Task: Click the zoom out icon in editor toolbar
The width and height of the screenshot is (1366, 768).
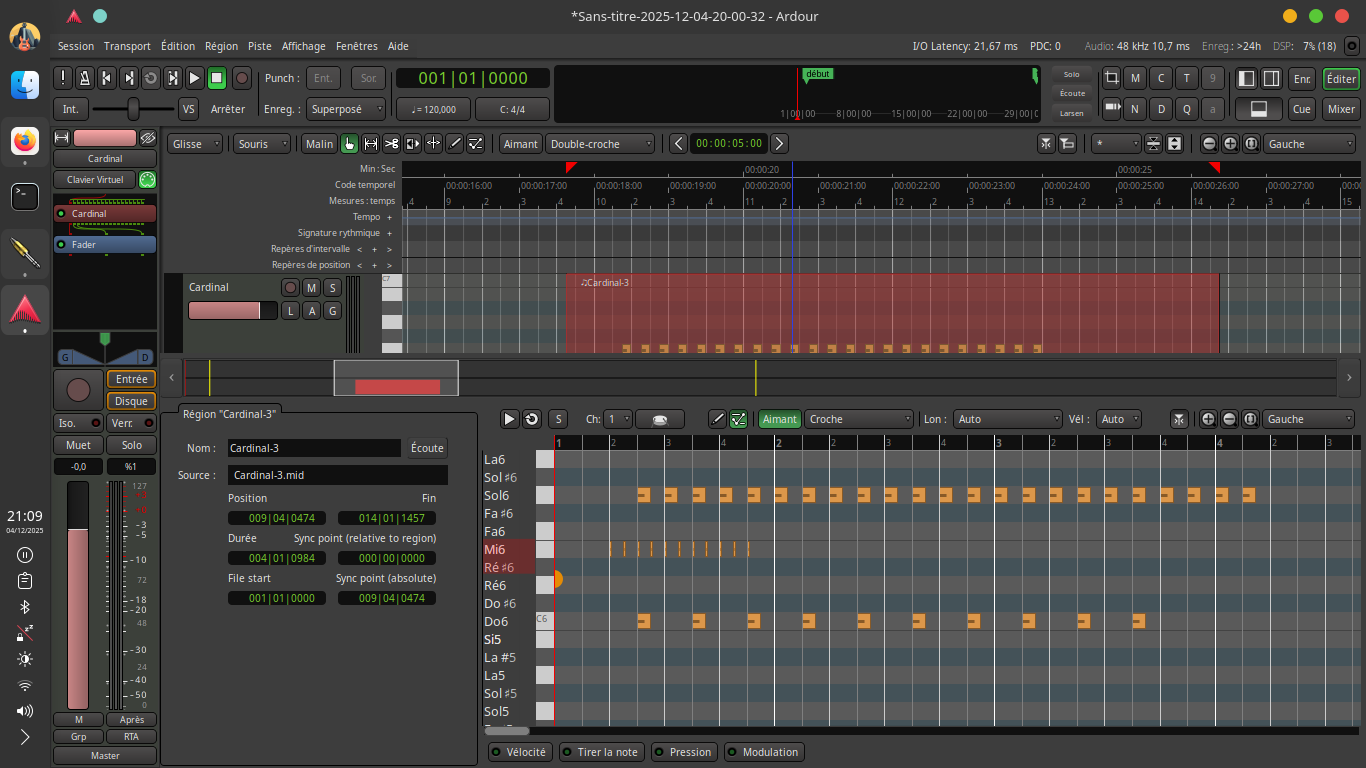Action: 1209,144
